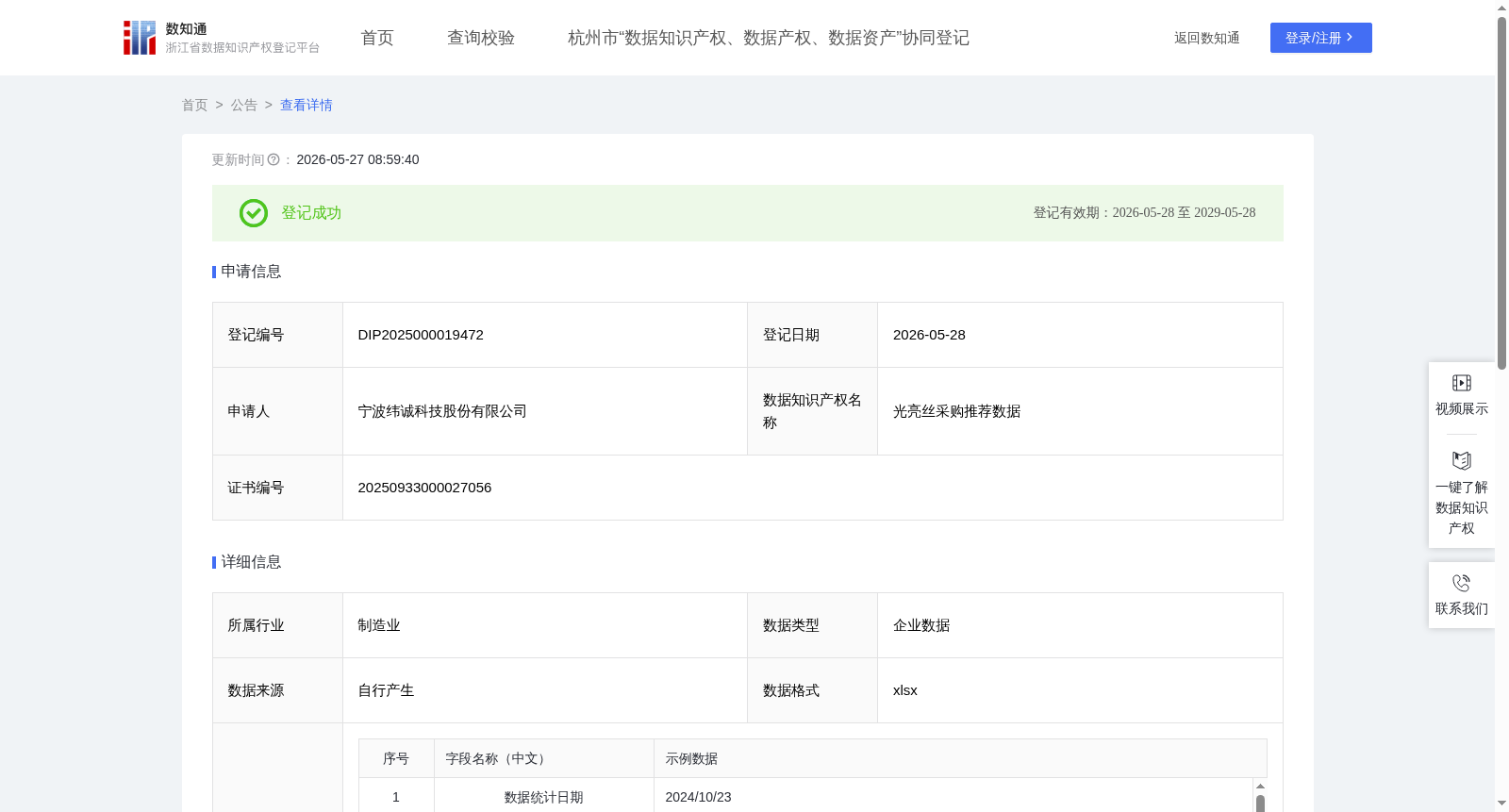Click the page vertical scrollbar thumb
Image resolution: width=1509 pixels, height=812 pixels.
1501,193
